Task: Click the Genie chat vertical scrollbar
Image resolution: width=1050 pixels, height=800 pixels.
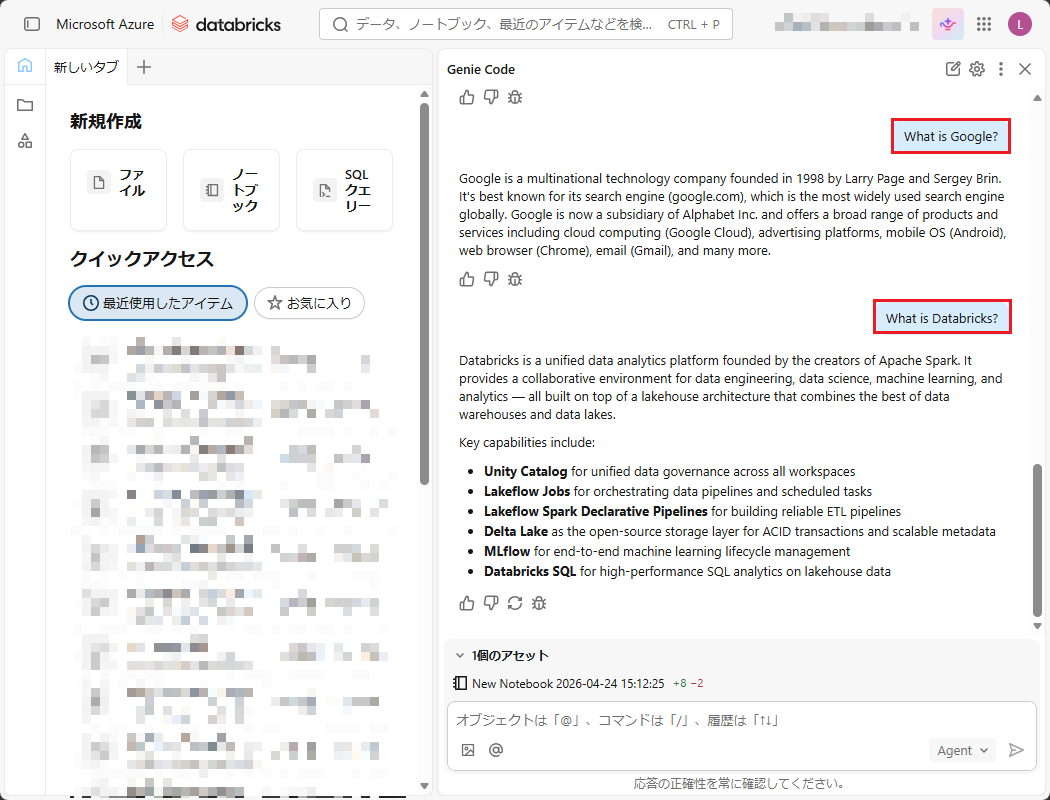Action: point(1037,540)
